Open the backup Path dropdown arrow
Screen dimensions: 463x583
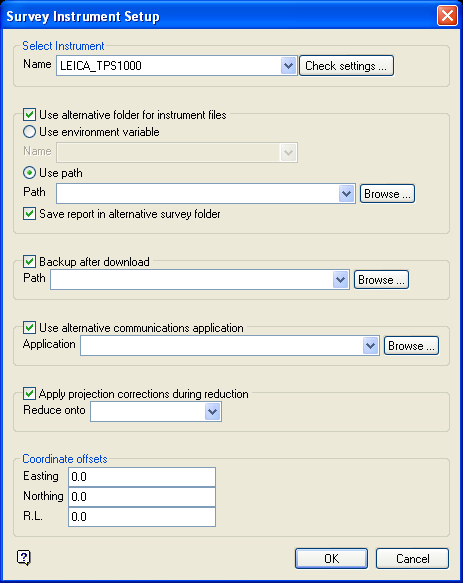[x=341, y=280]
